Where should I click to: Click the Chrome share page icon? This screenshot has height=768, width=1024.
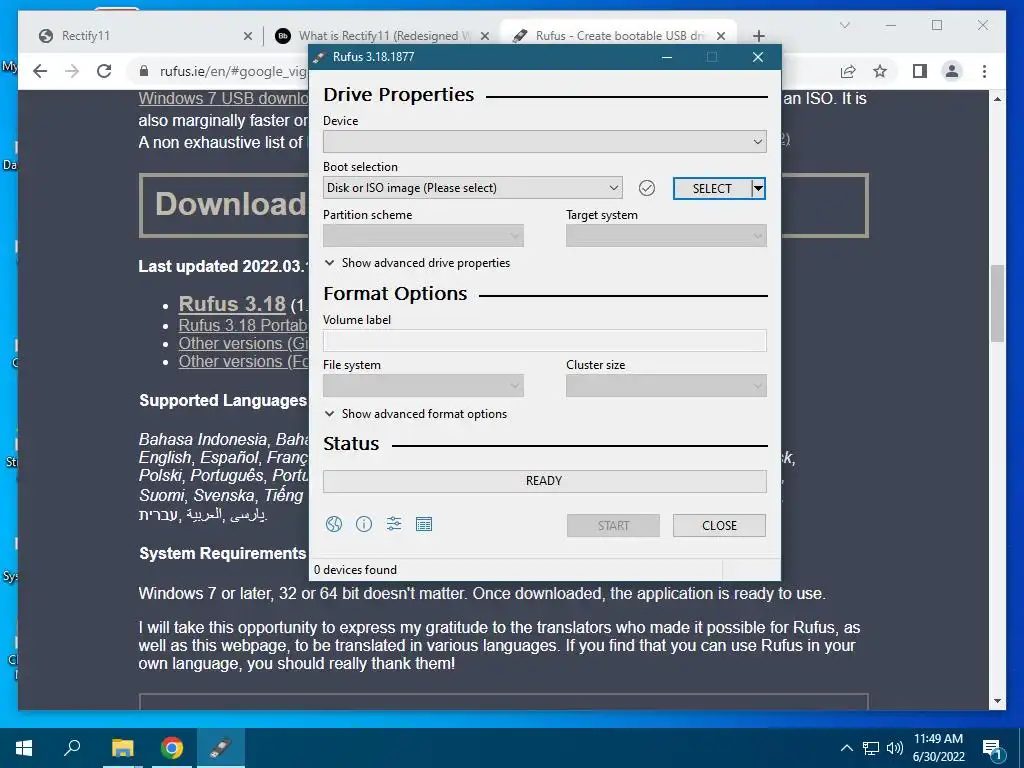848,71
